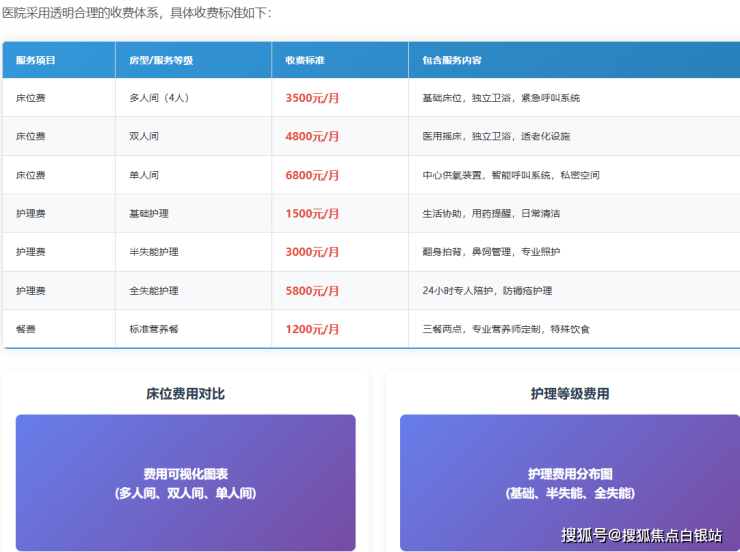Click the 包含服务内容 column header
740x552 pixels.
[x=452, y=60]
